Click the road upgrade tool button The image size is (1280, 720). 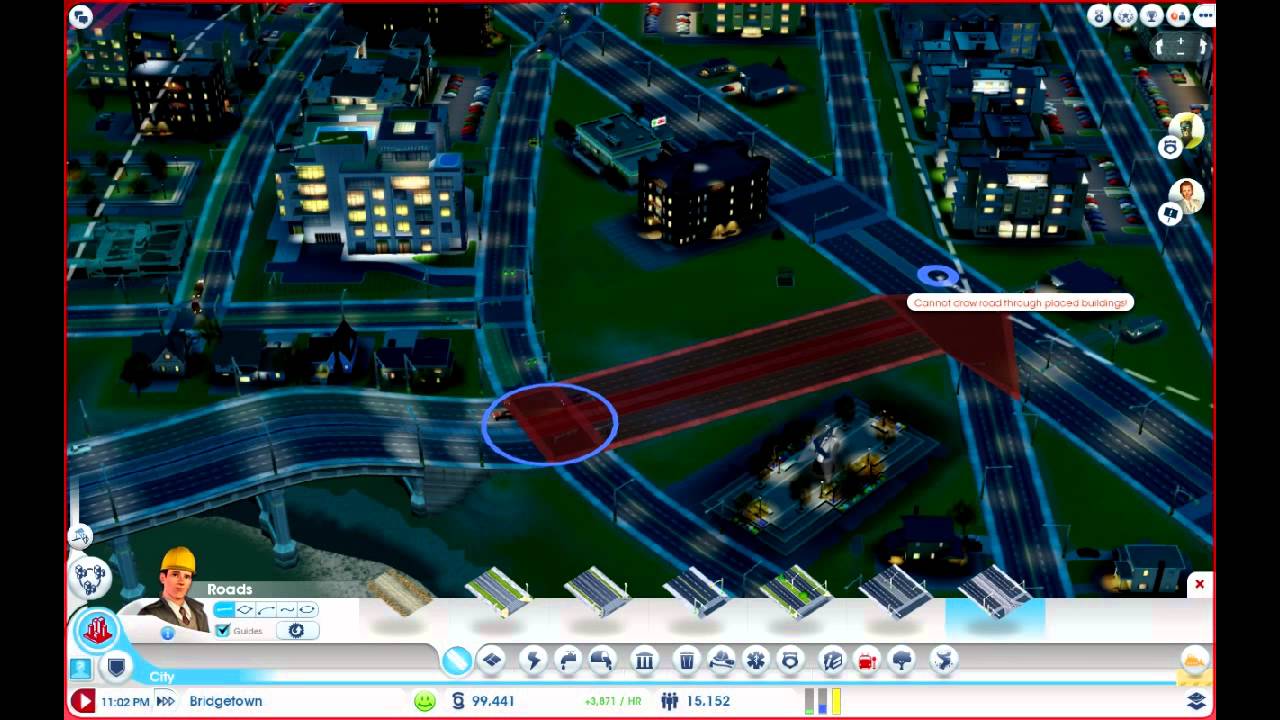(296, 630)
